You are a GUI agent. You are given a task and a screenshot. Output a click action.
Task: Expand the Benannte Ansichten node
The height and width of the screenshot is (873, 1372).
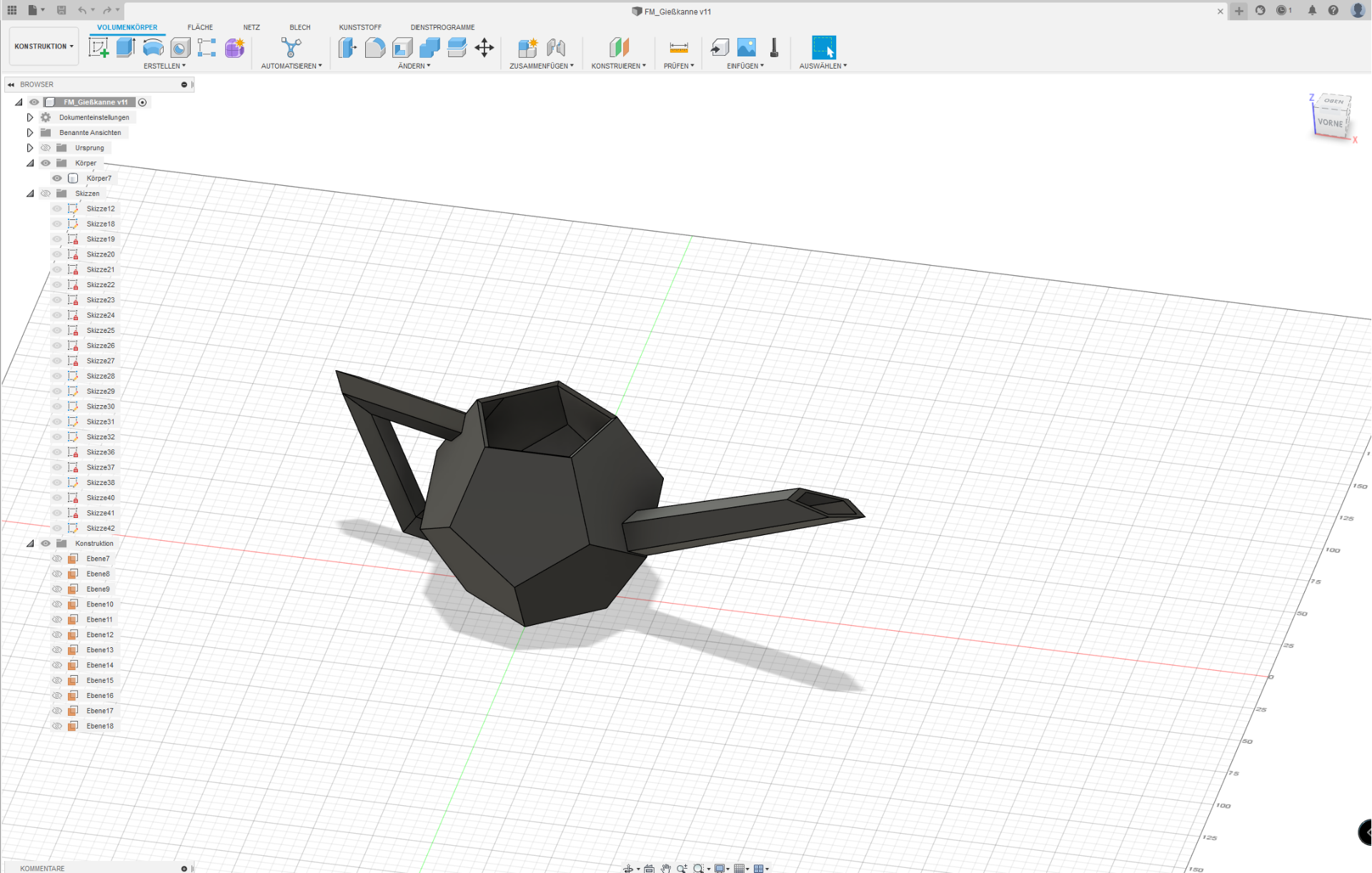click(x=30, y=133)
